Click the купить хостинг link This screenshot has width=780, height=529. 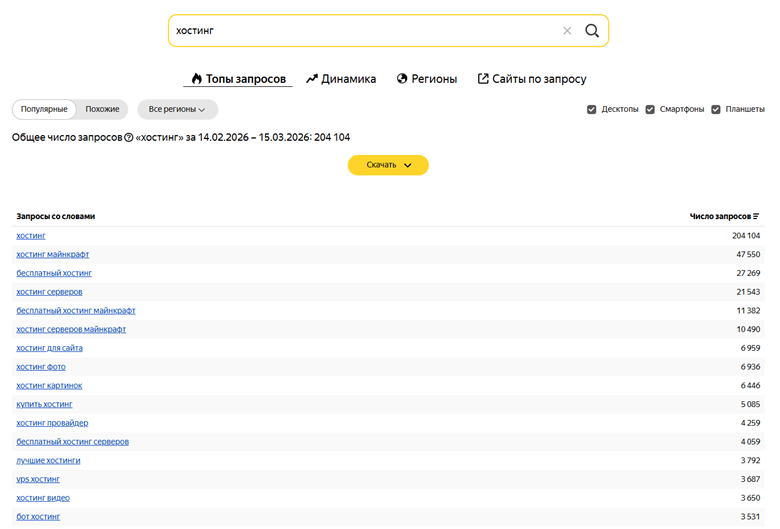[x=44, y=404]
